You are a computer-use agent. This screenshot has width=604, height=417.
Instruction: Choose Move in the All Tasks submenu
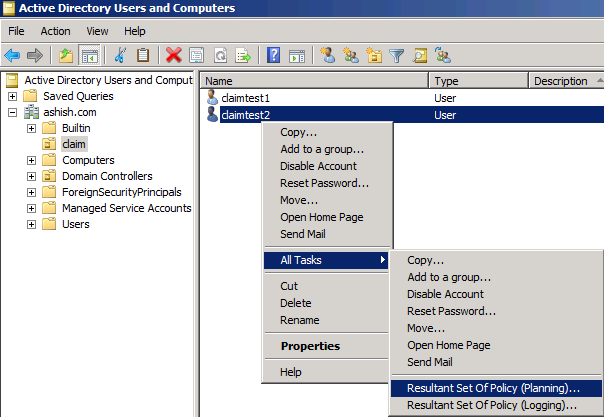496,328
